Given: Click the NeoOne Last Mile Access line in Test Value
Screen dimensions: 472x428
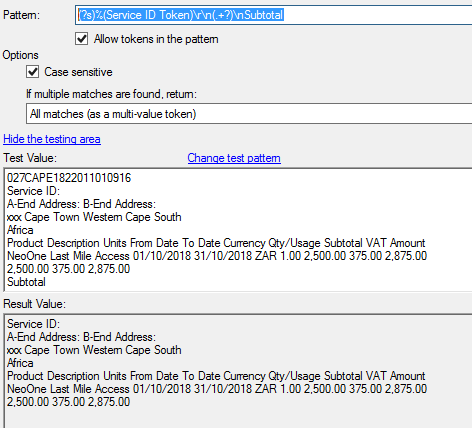Looking at the screenshot, I should (x=217, y=256).
